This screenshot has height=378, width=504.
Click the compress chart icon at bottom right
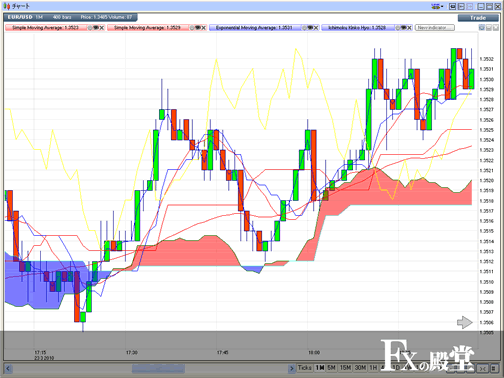coord(482,369)
